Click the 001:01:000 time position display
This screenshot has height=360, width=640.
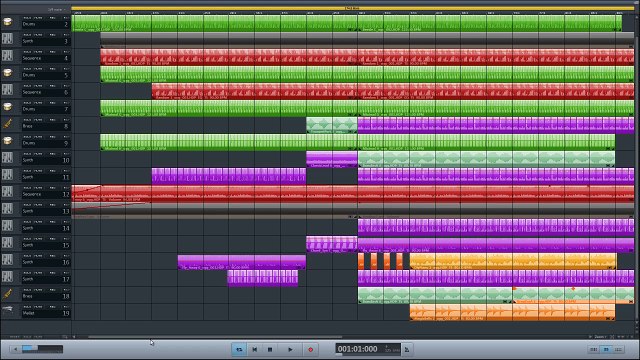click(x=358, y=349)
